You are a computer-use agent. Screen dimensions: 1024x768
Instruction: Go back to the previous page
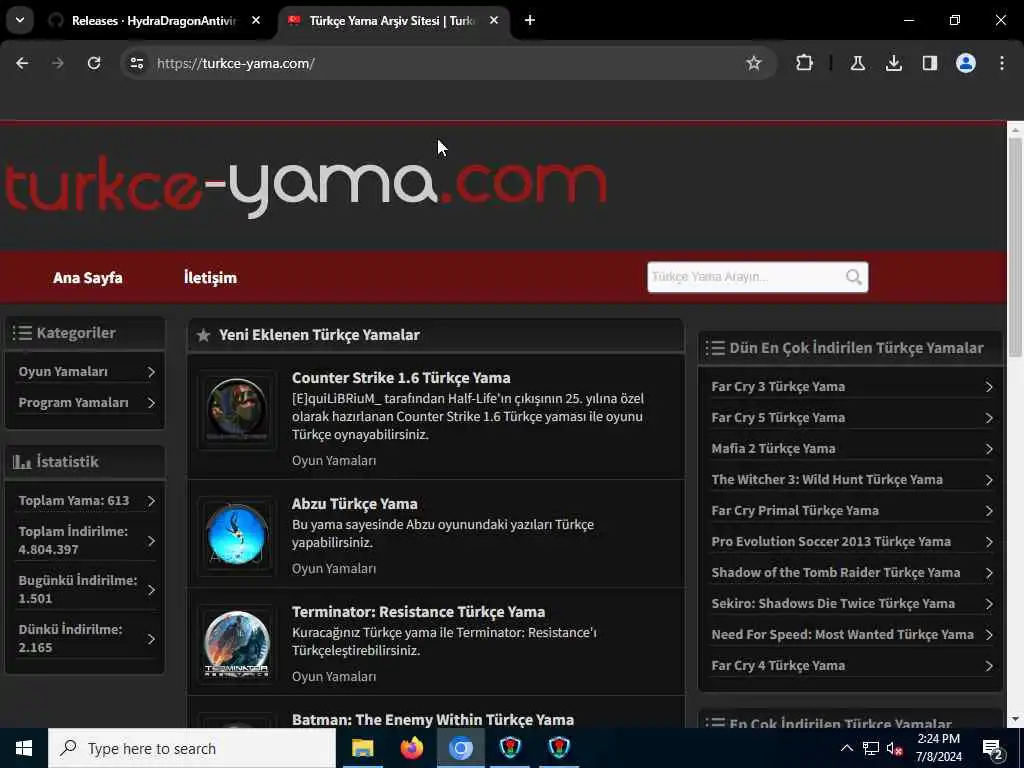coord(22,63)
